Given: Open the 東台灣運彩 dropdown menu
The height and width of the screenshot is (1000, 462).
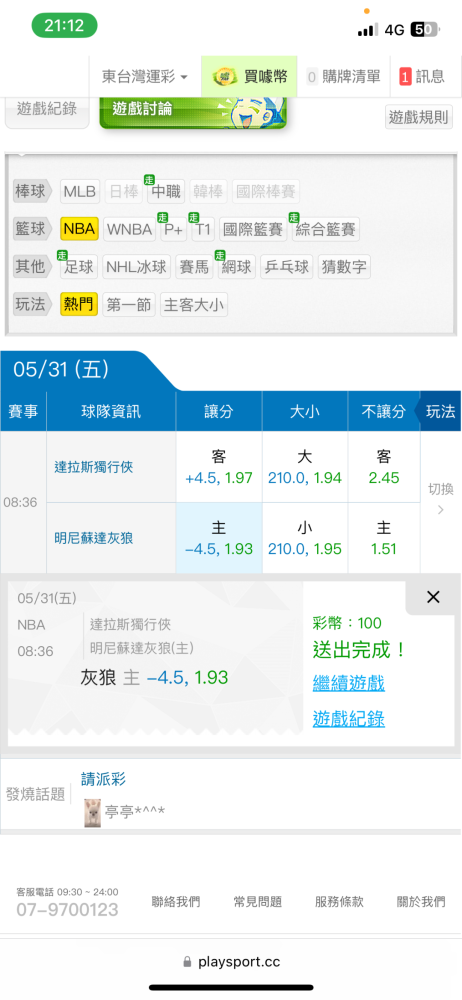Looking at the screenshot, I should click(x=145, y=77).
